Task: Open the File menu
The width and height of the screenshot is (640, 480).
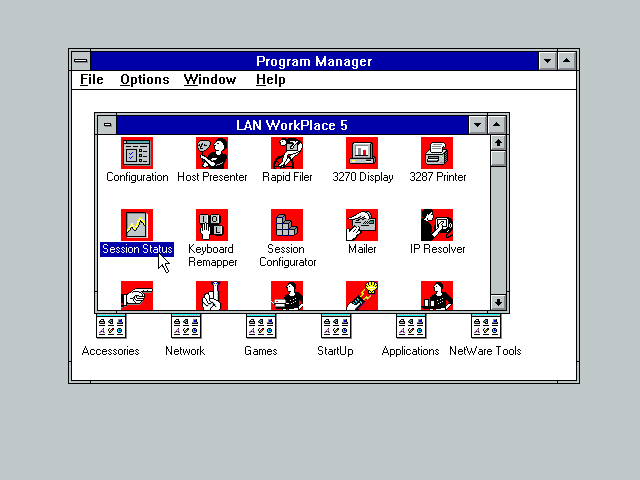Action: pyautogui.click(x=92, y=80)
